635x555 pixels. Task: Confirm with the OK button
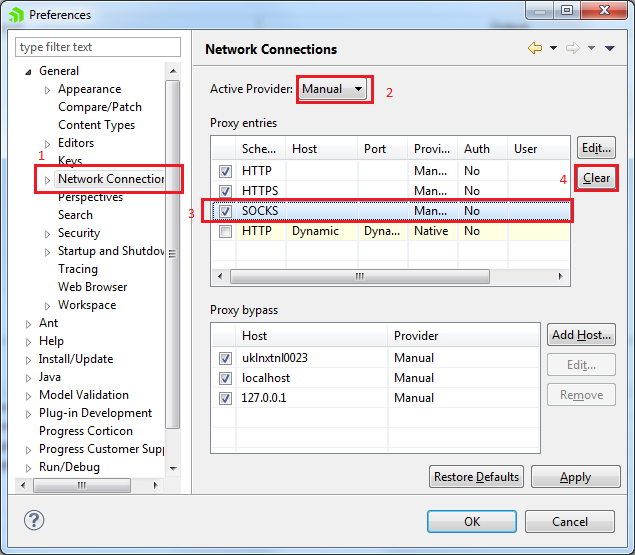(x=472, y=521)
